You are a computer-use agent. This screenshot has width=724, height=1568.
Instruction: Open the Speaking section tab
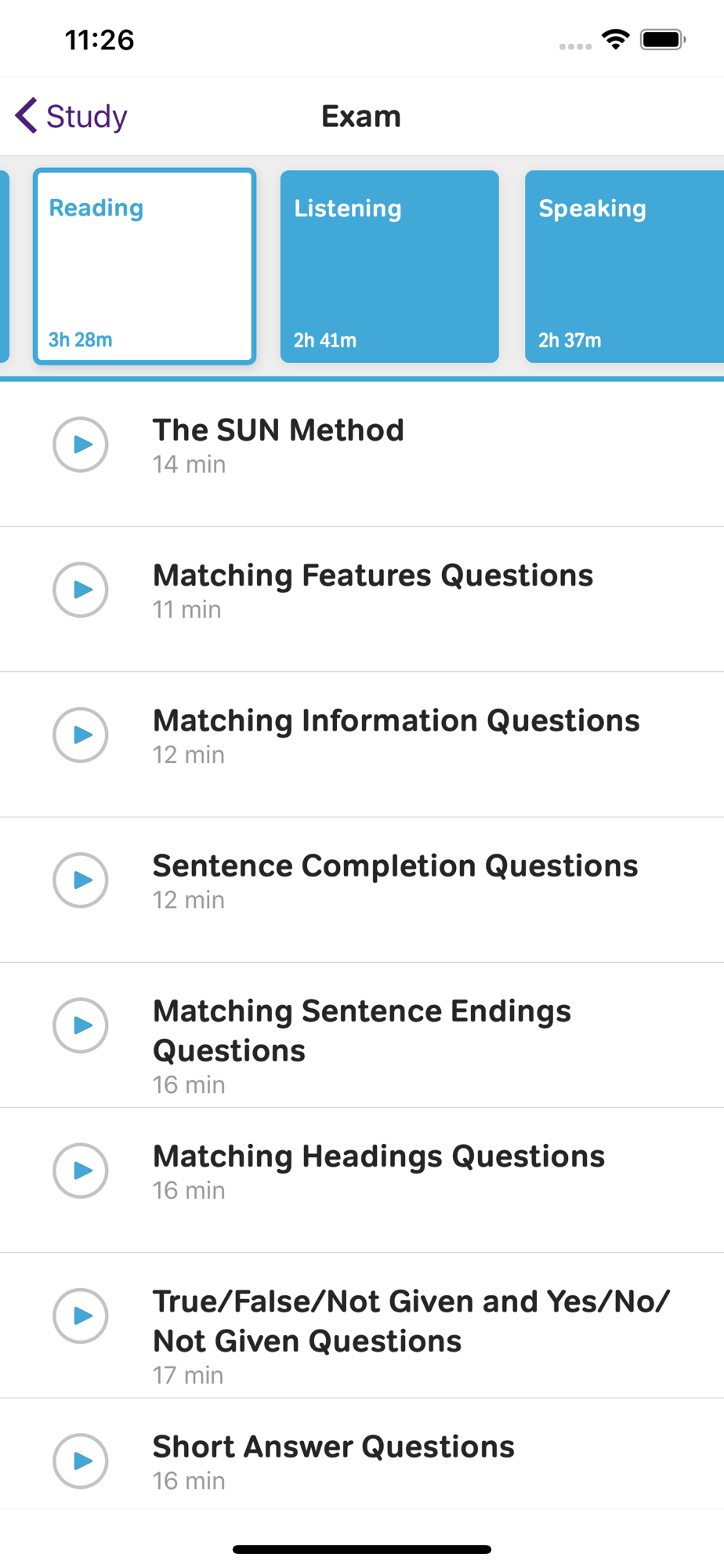click(x=624, y=267)
